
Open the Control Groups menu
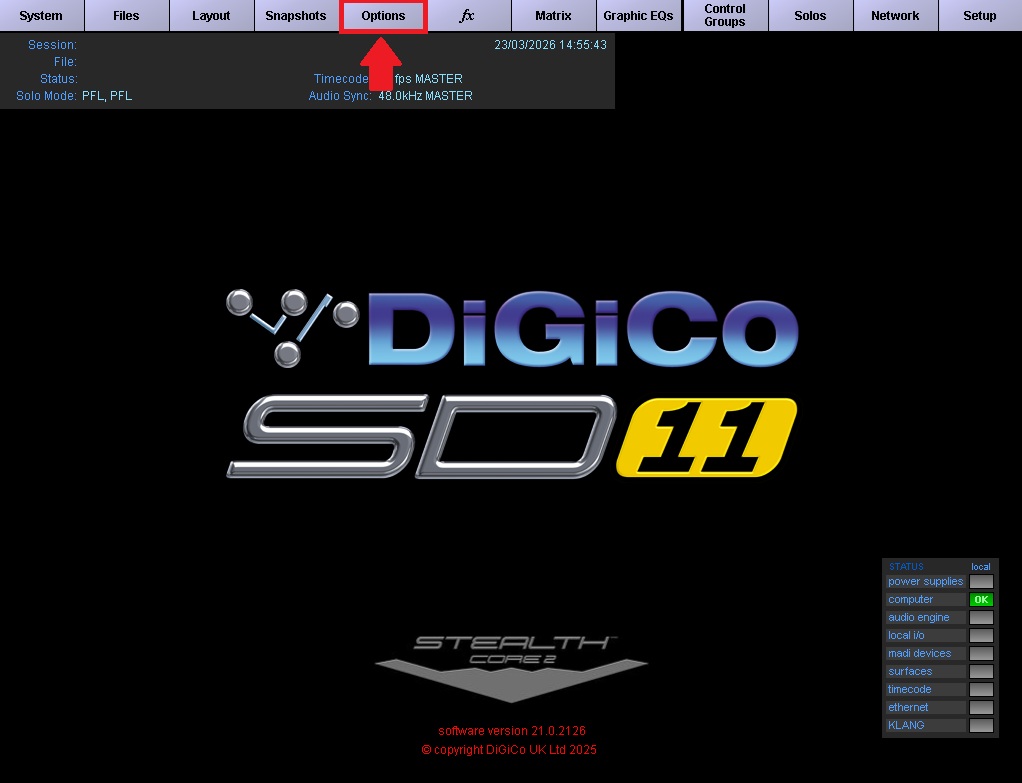pos(725,16)
